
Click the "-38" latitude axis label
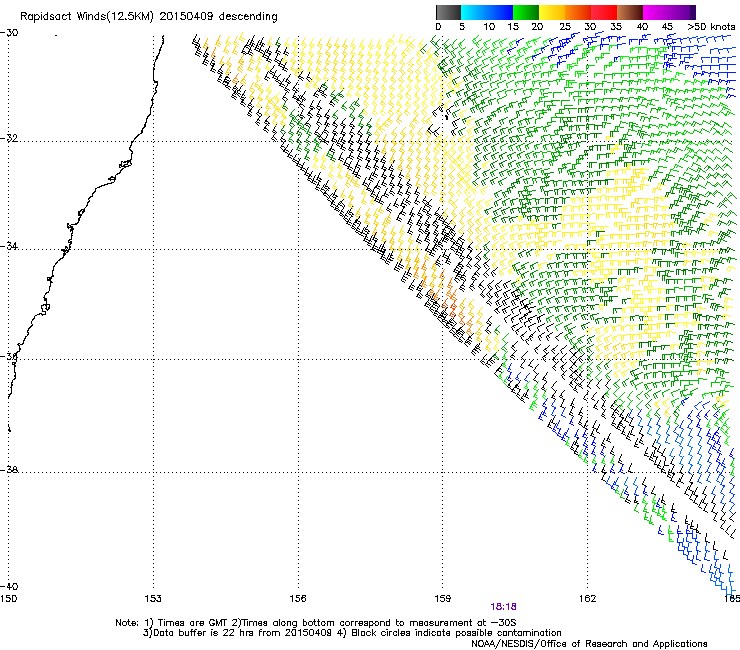pyautogui.click(x=9, y=470)
